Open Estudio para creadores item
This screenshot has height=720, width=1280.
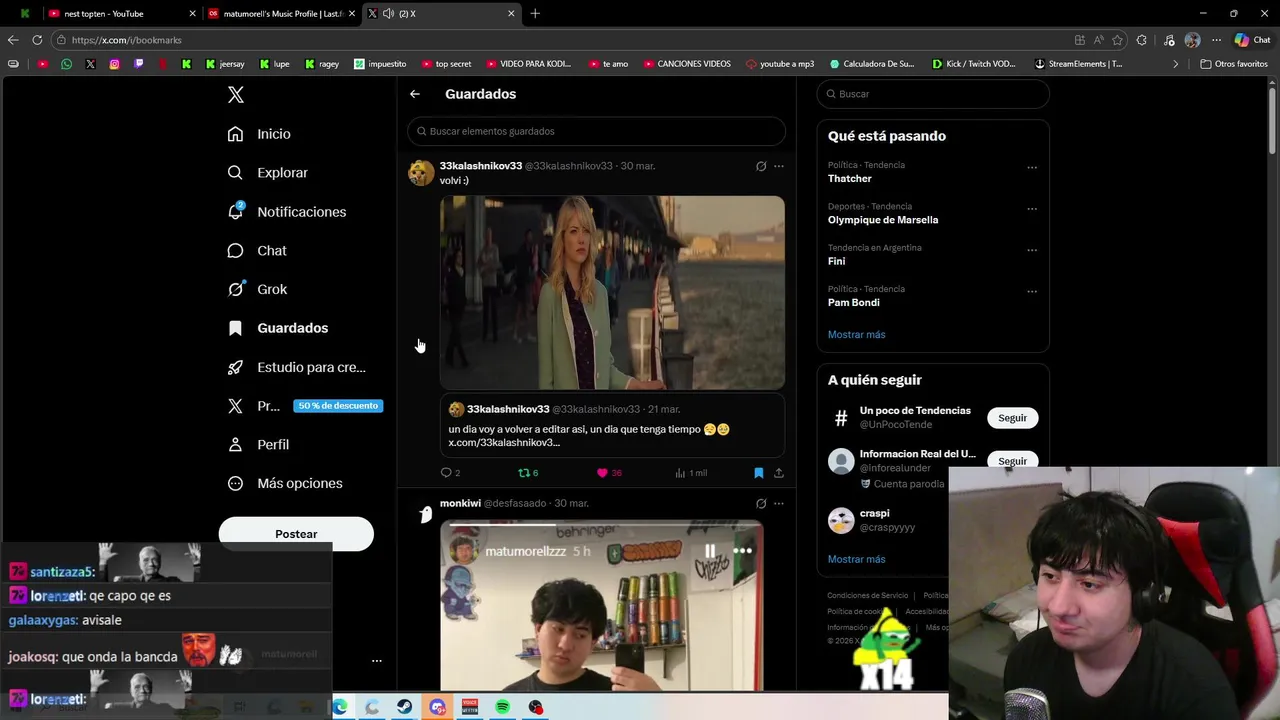[296, 367]
